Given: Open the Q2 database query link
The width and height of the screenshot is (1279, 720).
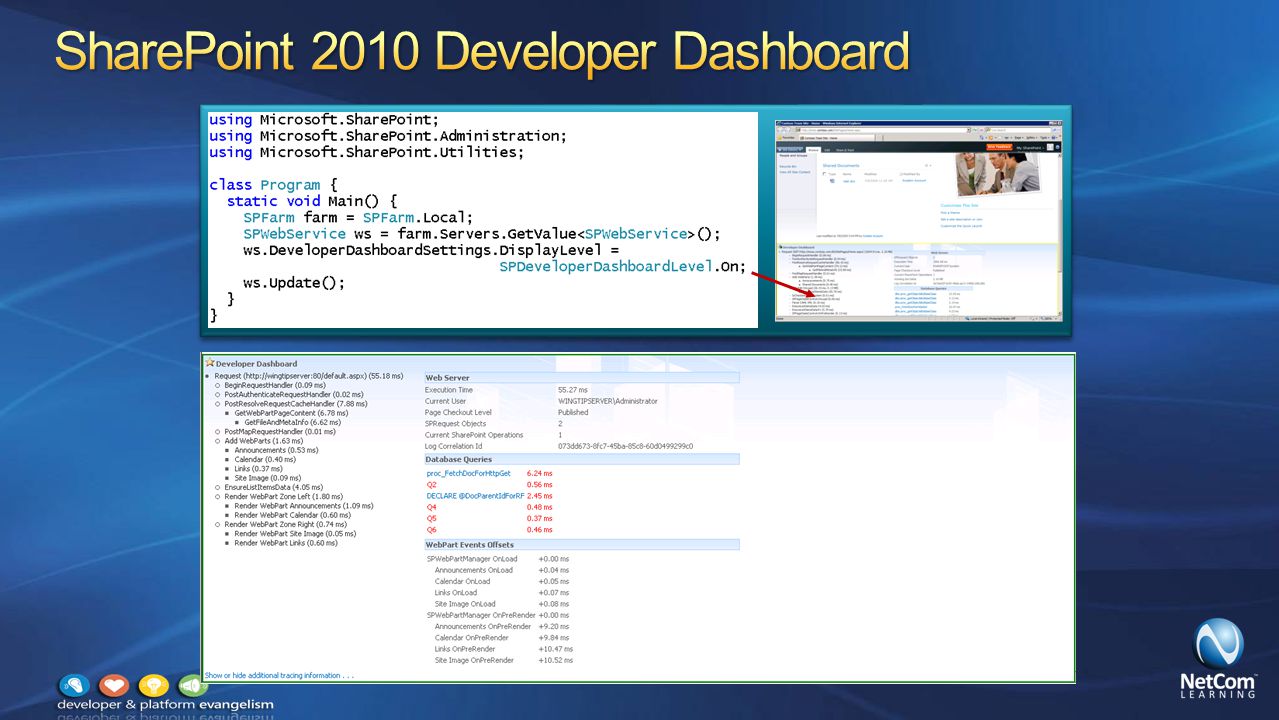Looking at the screenshot, I should click(431, 484).
